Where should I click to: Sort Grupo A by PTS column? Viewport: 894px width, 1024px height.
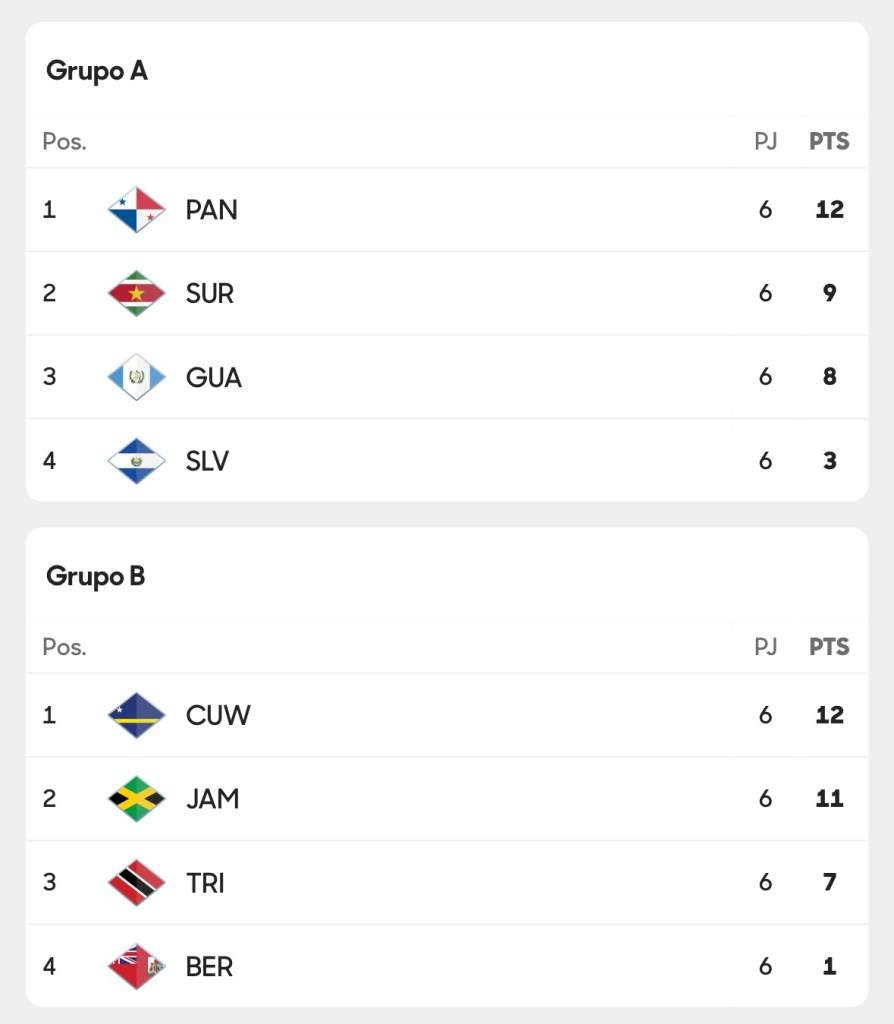[829, 141]
